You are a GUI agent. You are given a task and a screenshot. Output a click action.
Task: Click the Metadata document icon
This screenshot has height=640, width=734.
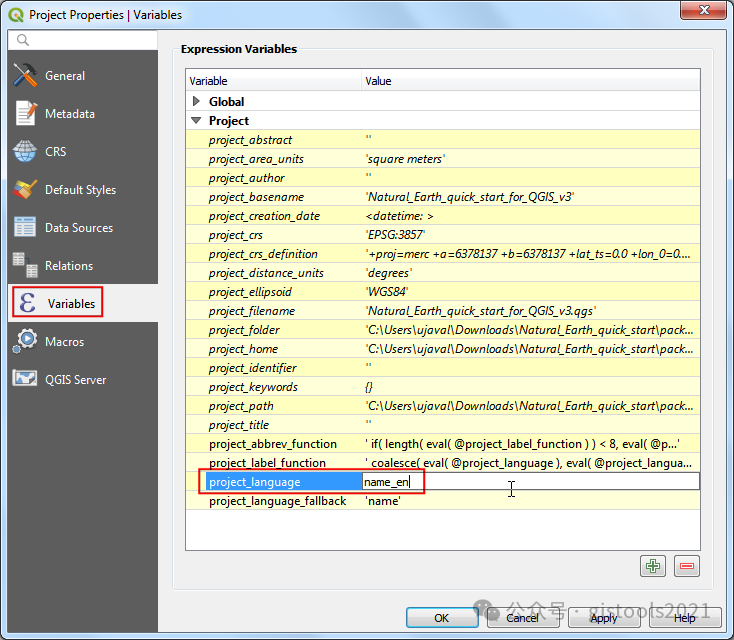click(25, 113)
